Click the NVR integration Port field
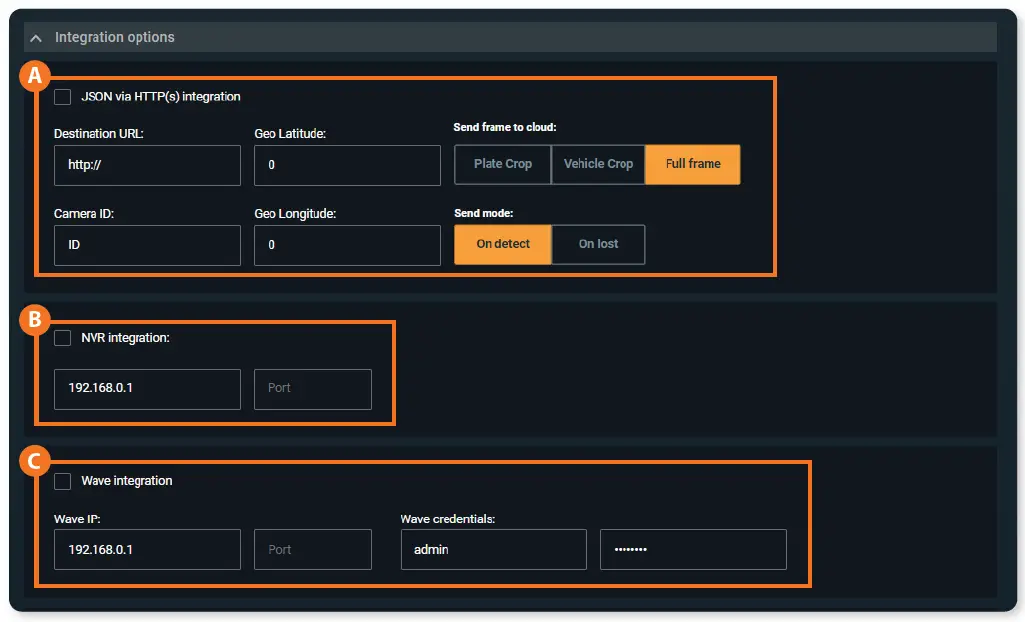The width and height of the screenshot is (1025, 622). (313, 389)
